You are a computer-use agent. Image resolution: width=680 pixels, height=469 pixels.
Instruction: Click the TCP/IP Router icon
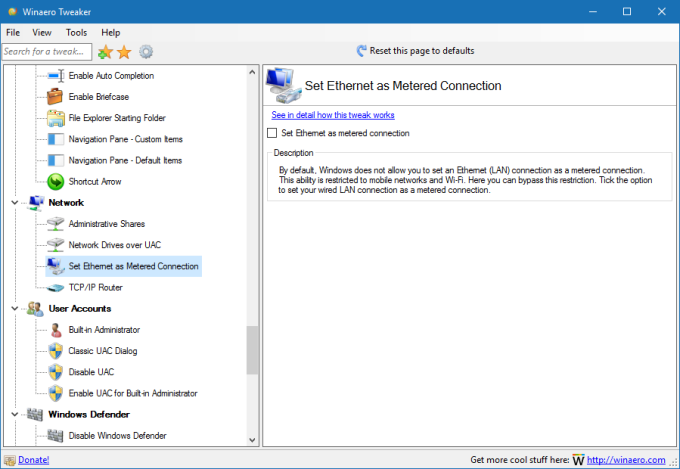(56, 288)
